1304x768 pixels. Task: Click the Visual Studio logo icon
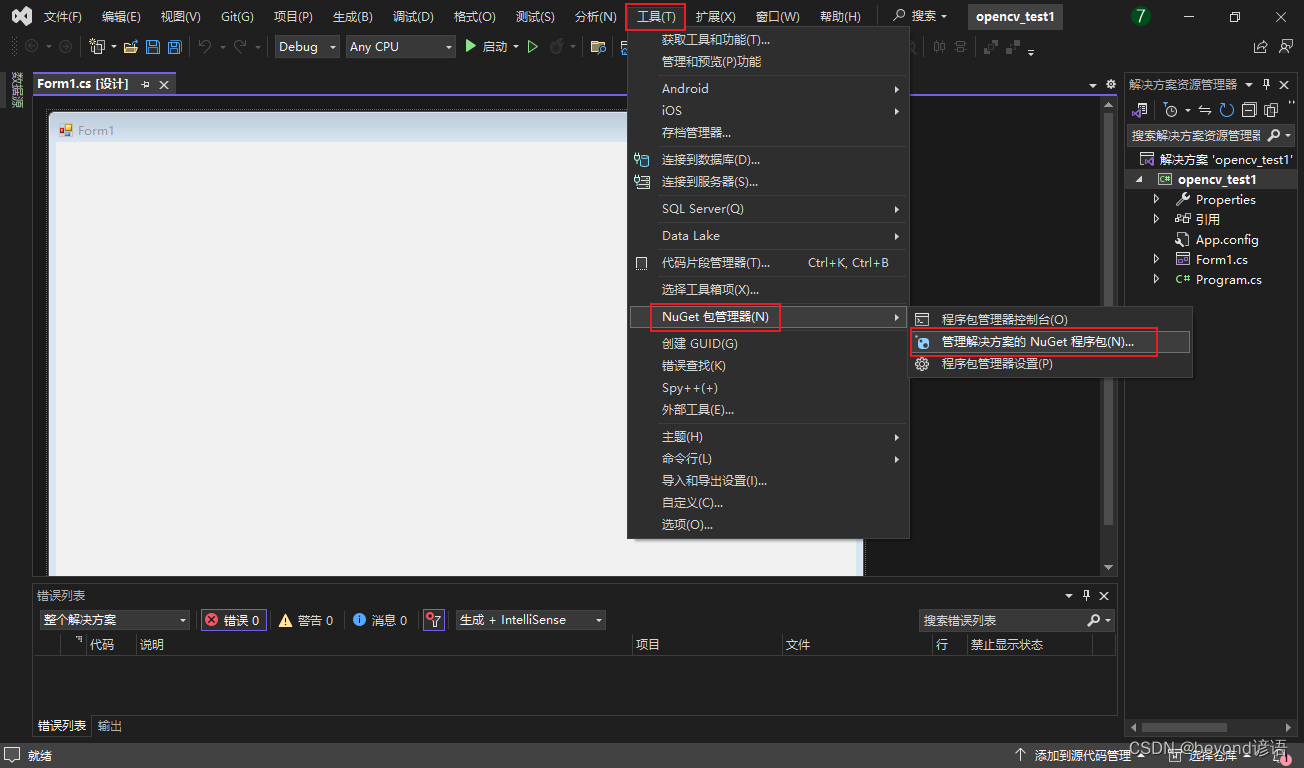(20, 16)
